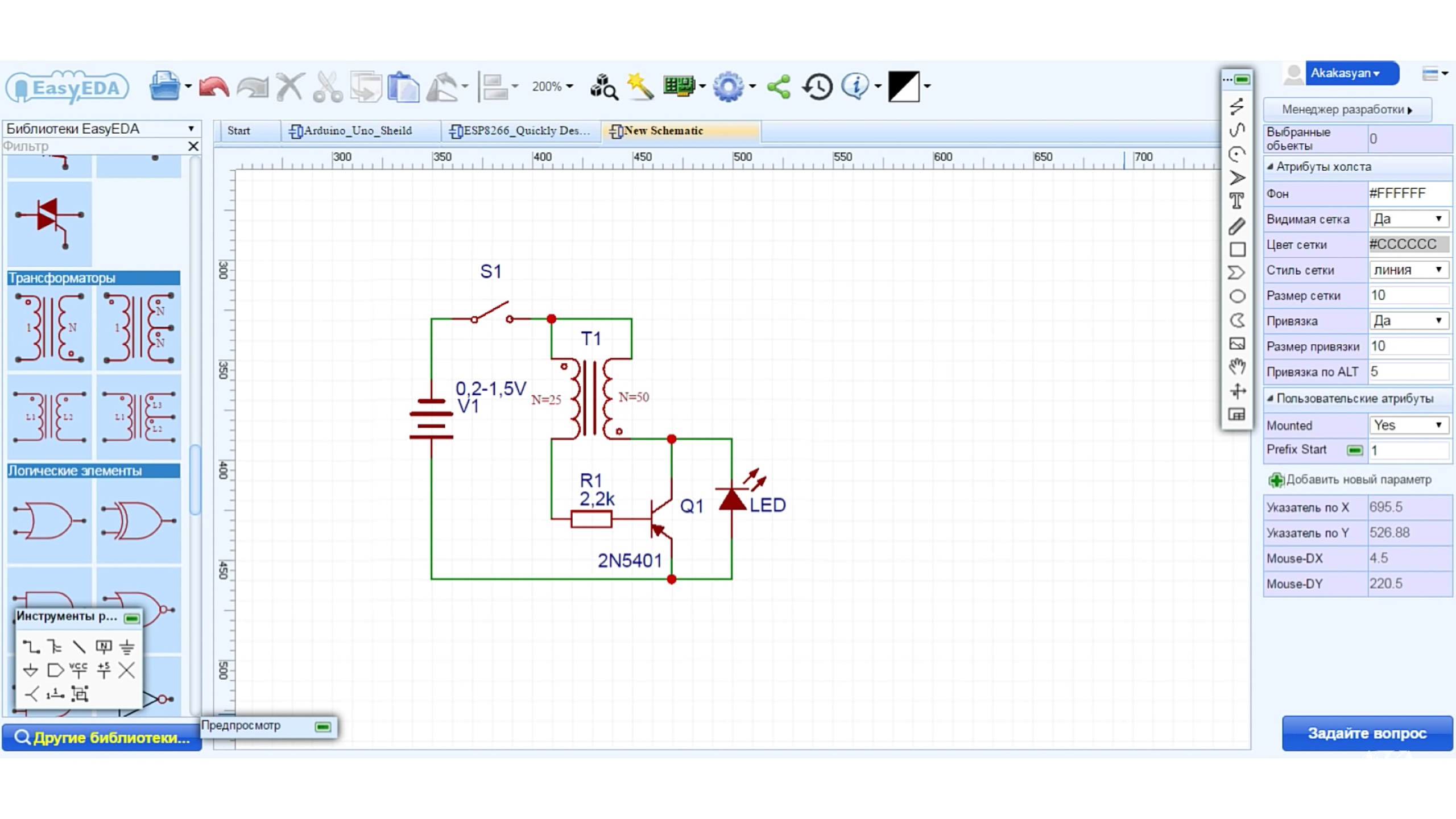Select the Hand drag tool
1456x819 pixels.
click(x=1237, y=367)
